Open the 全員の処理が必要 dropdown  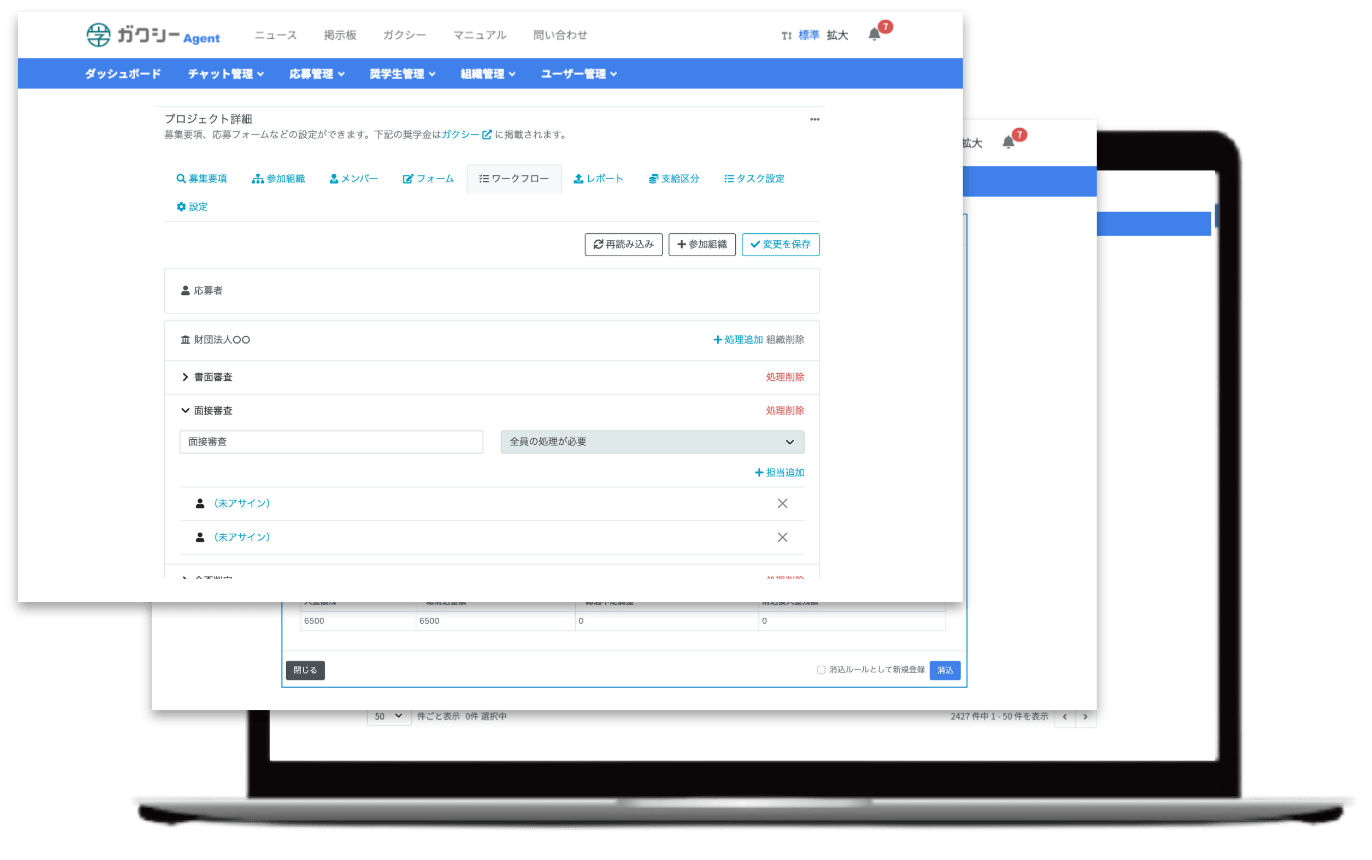tap(652, 441)
